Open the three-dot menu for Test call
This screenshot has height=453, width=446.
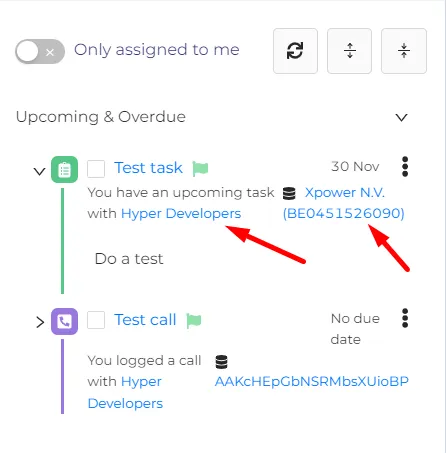pyautogui.click(x=405, y=318)
